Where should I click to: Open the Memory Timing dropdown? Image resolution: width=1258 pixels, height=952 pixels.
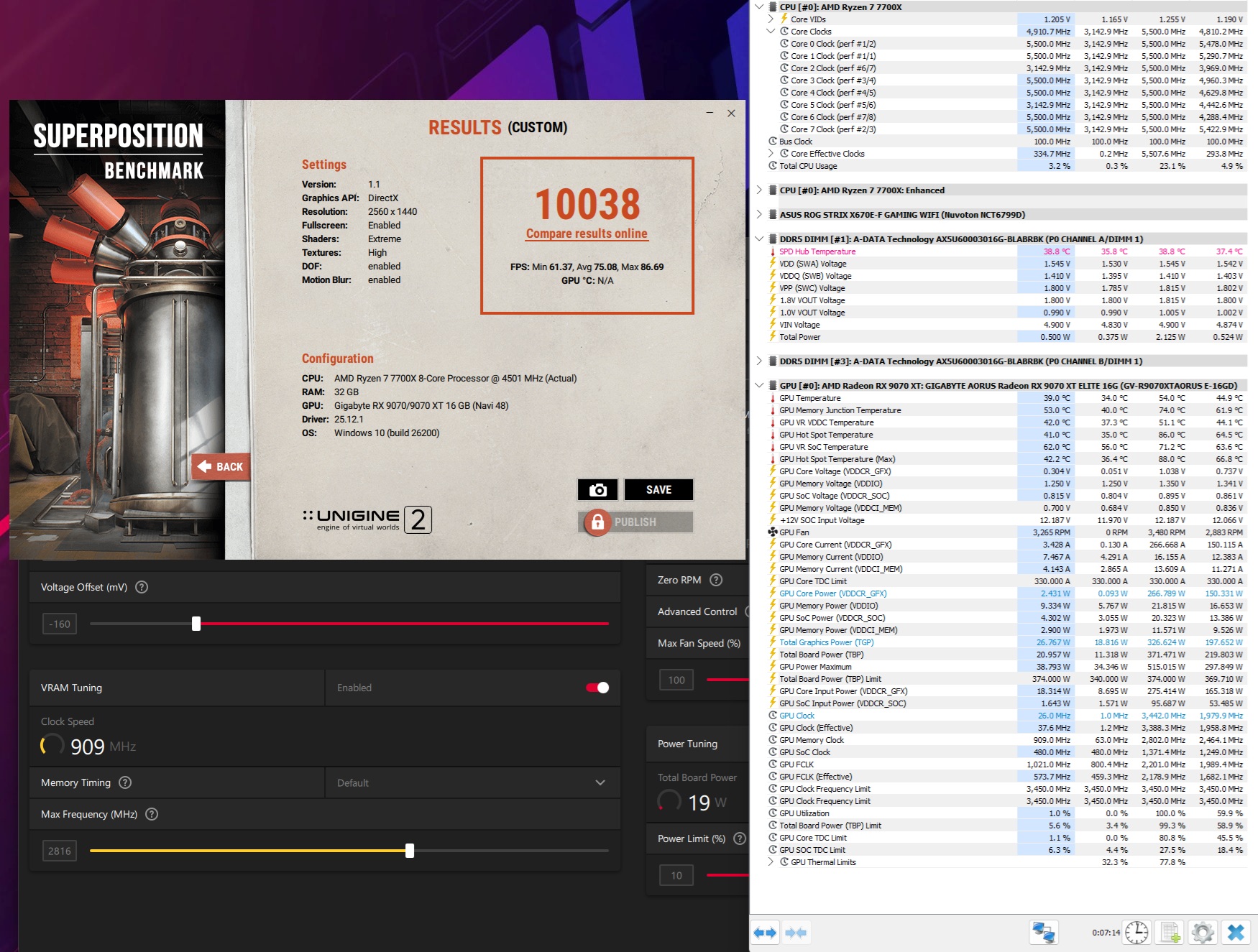(x=472, y=782)
